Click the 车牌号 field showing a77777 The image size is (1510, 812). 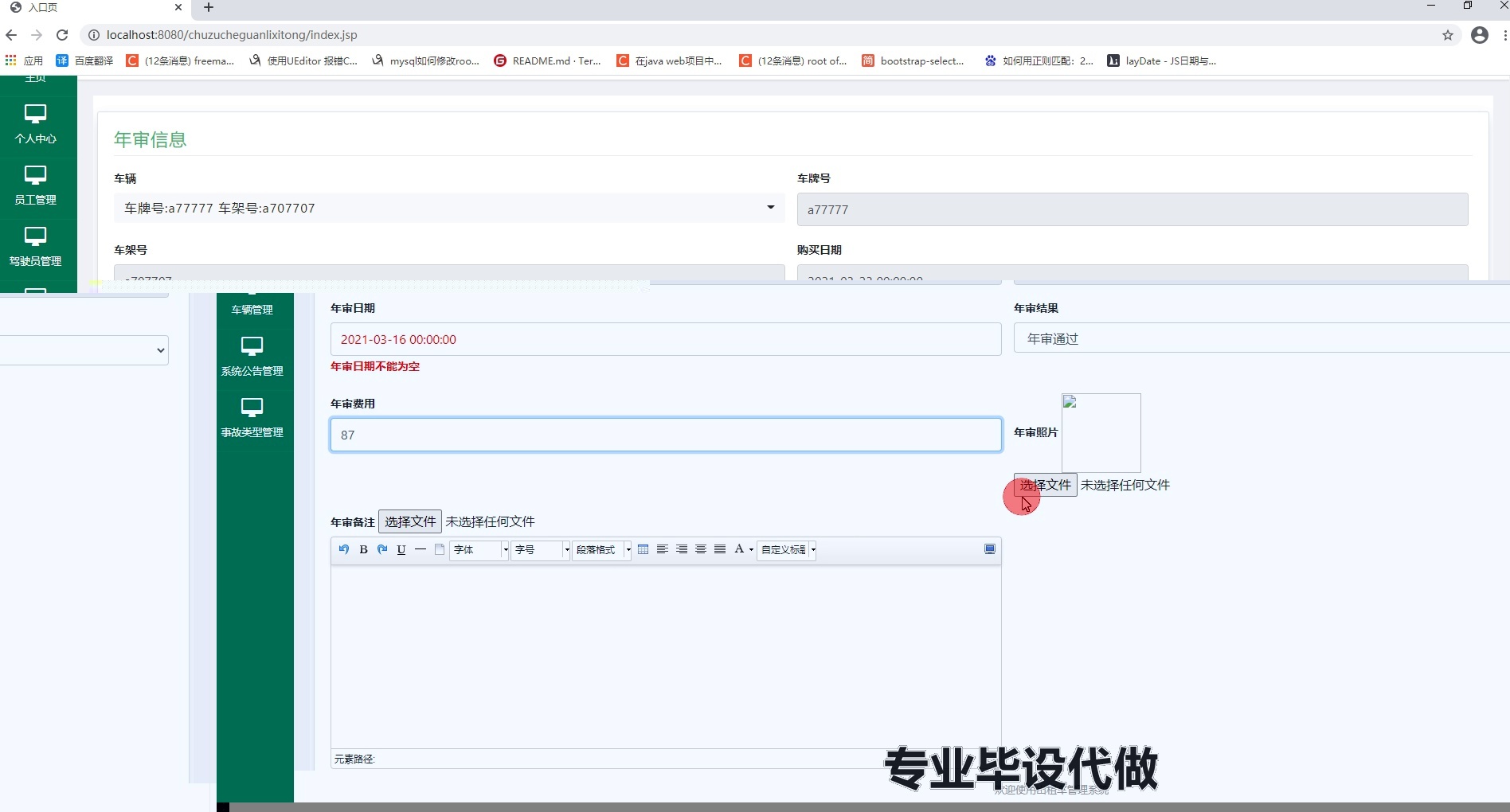[x=1132, y=209]
